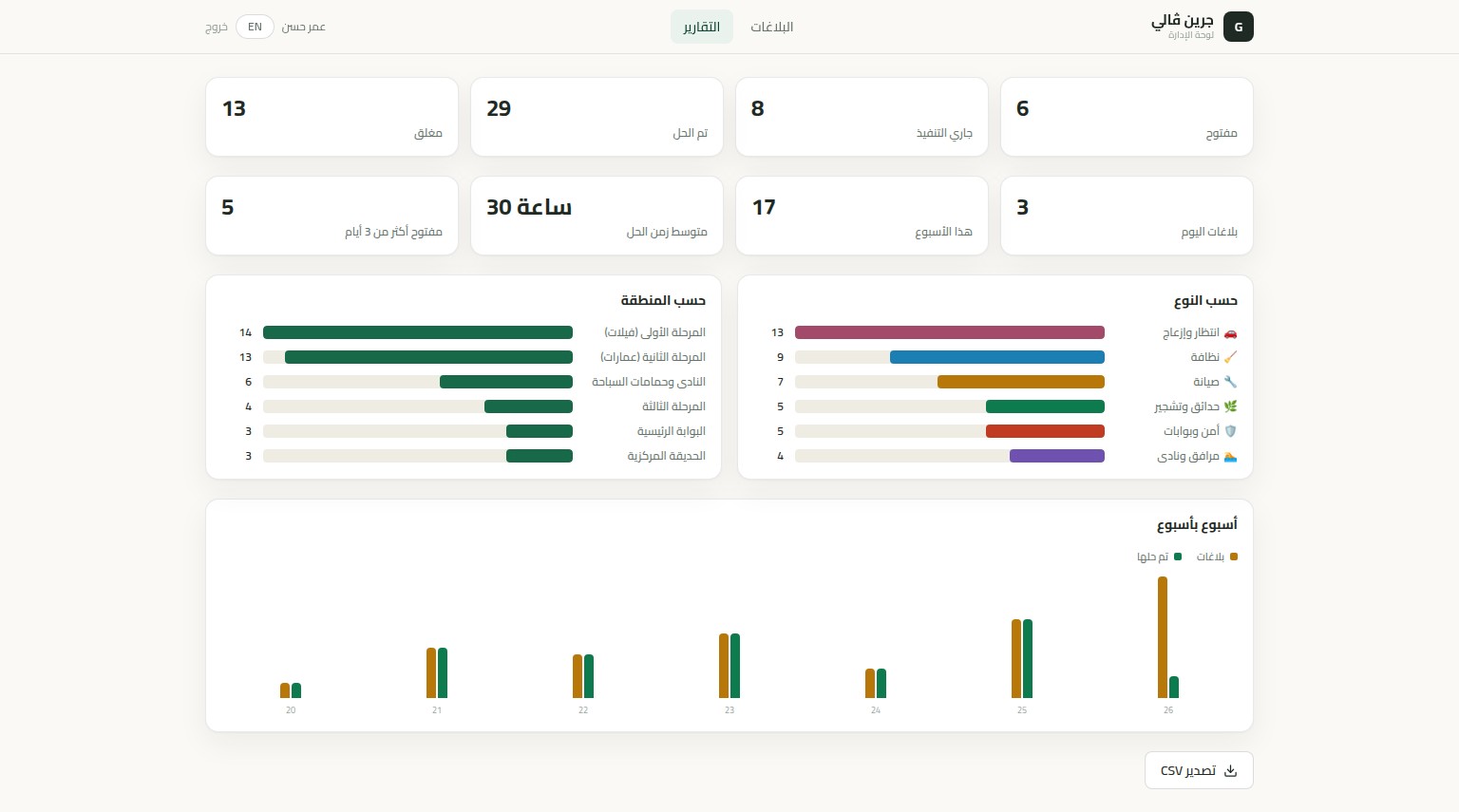Click the short green bar for week 26
The image size is (1459, 812).
pos(1174,687)
